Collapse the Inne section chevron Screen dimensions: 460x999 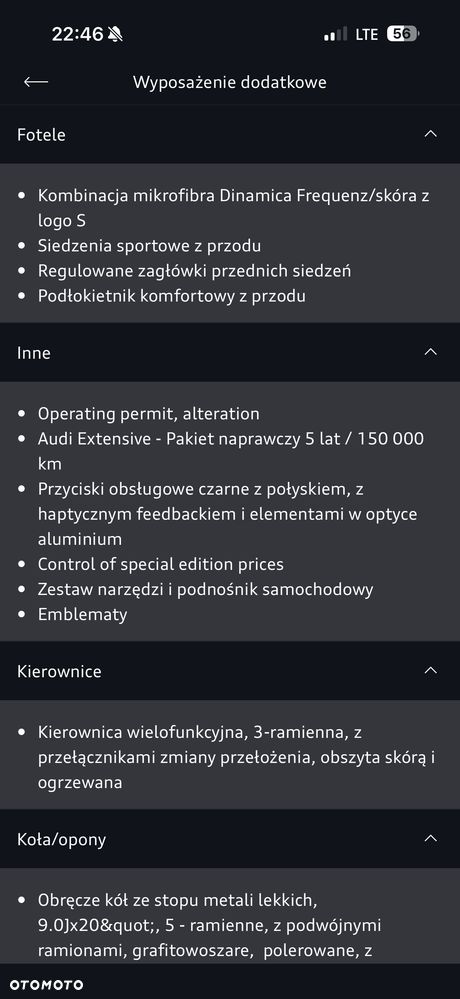[431, 352]
